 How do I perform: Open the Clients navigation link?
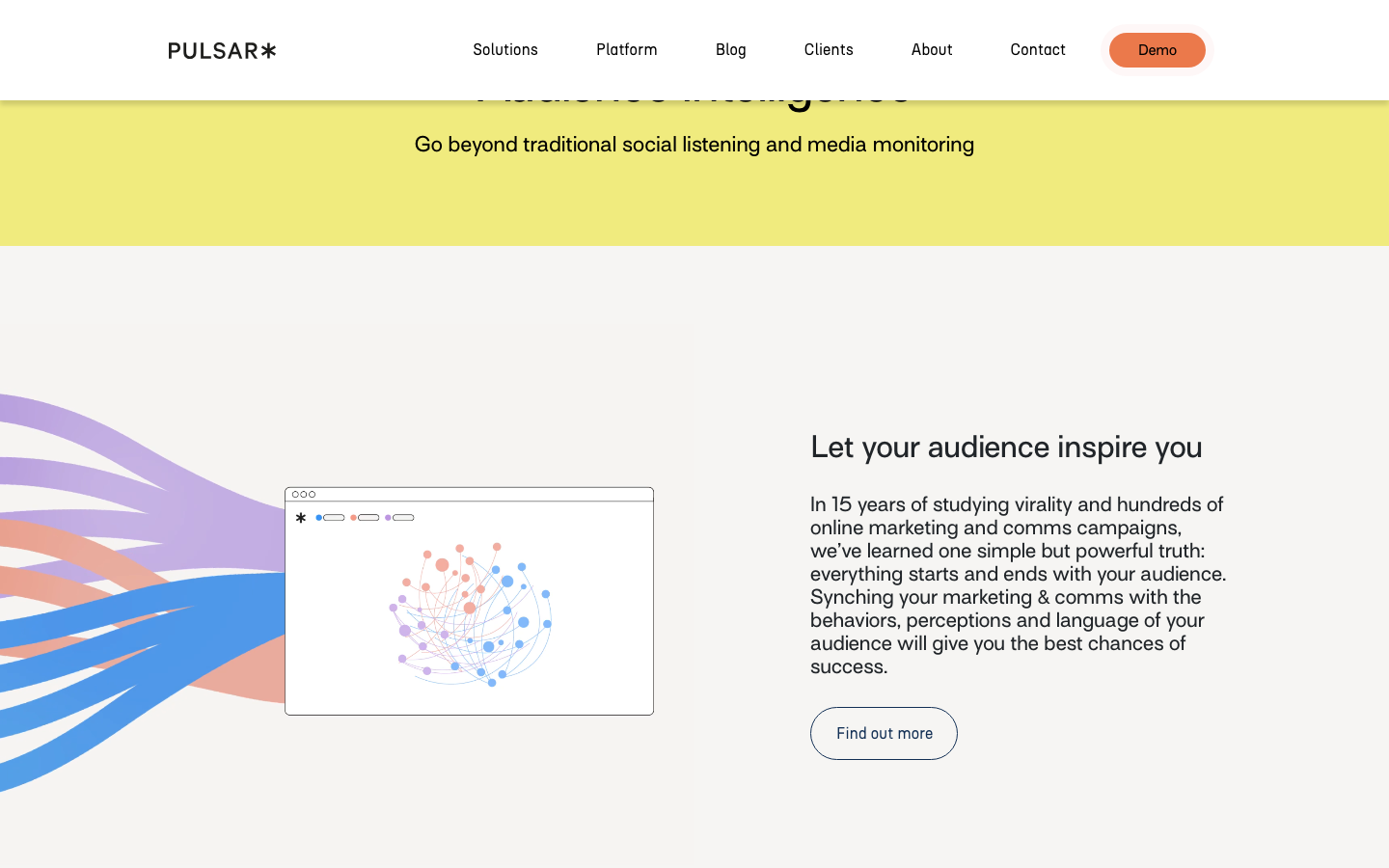click(829, 50)
